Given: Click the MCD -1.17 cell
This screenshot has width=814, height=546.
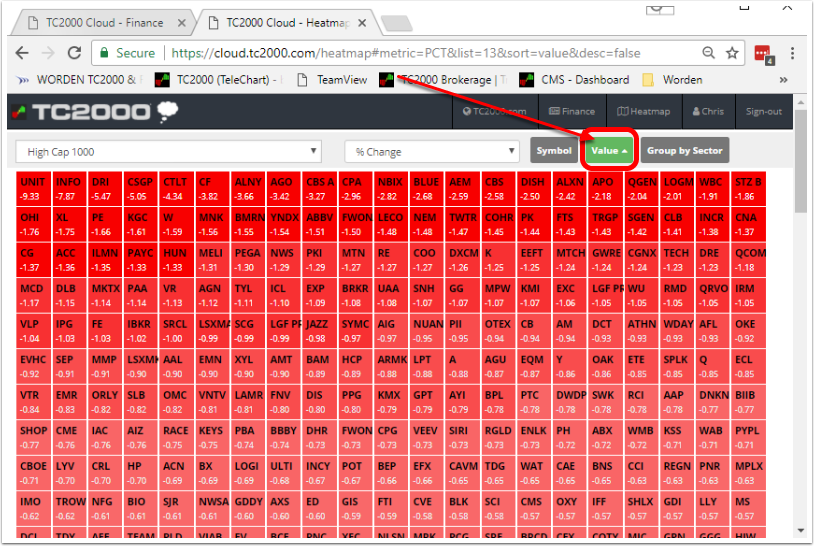Looking at the screenshot, I should point(34,295).
